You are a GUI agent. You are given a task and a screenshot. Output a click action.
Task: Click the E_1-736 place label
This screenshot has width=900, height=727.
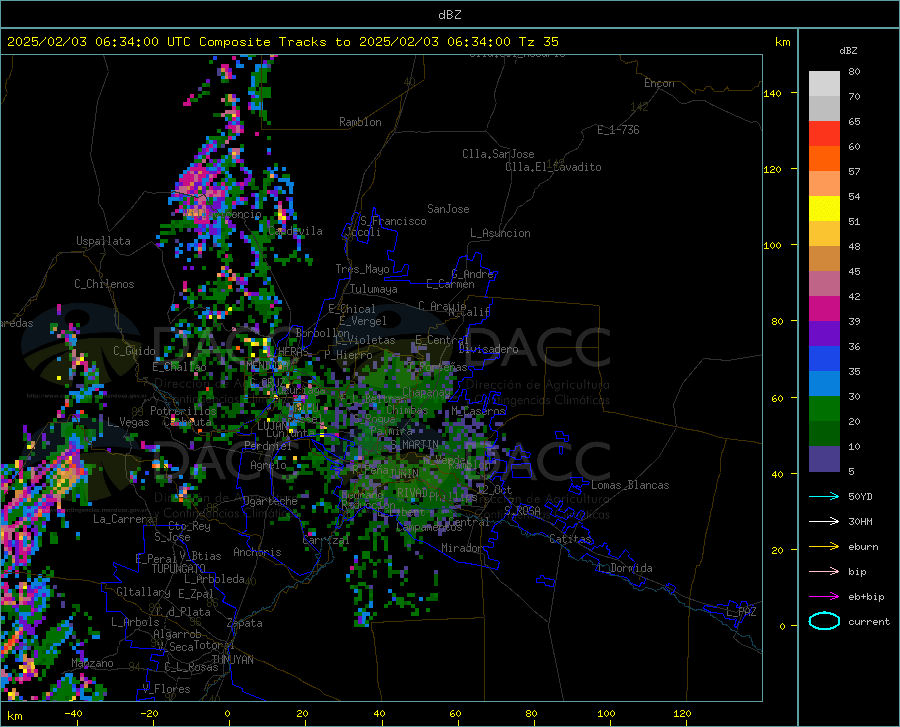tap(618, 130)
